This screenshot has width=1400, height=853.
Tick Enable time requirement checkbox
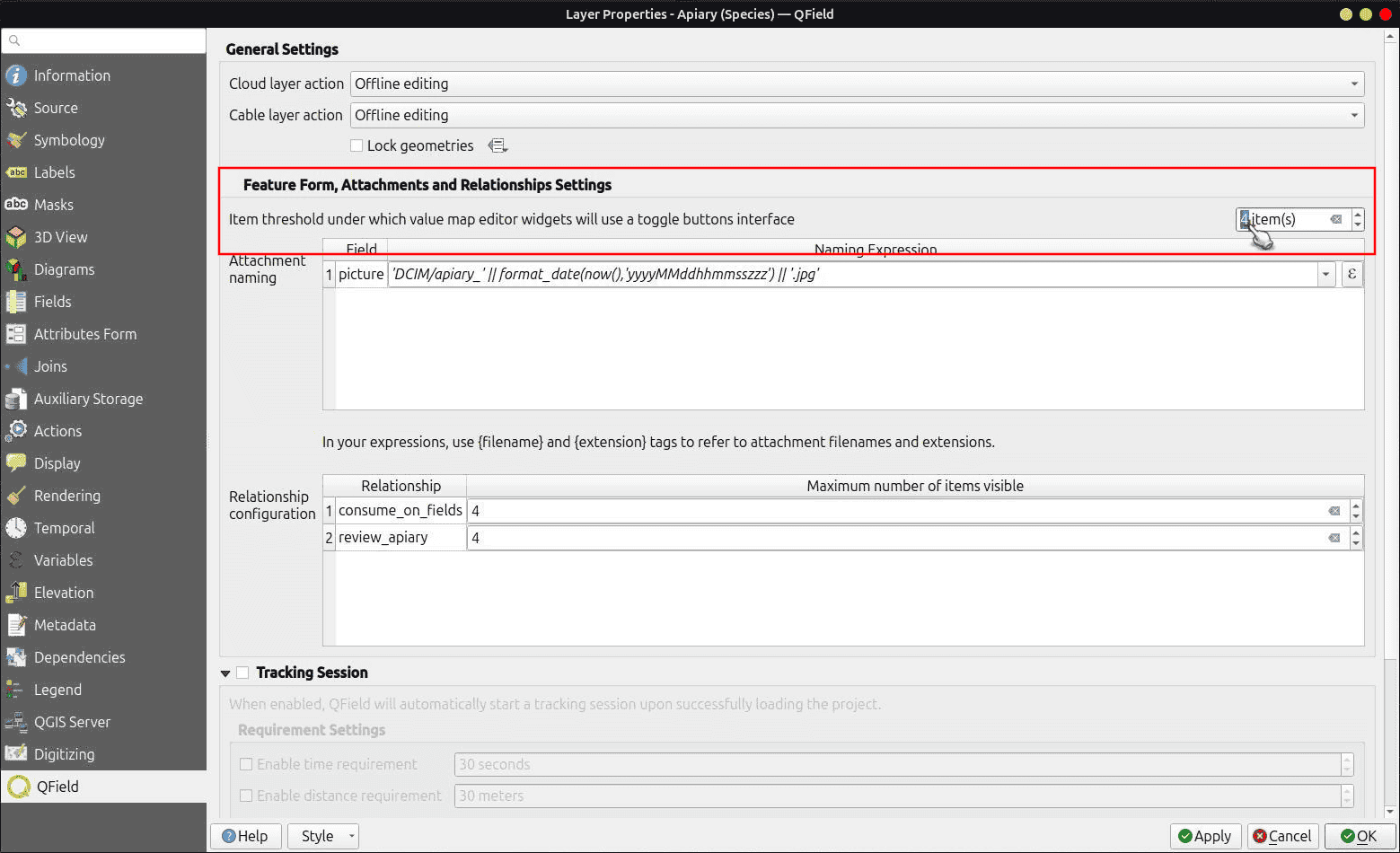pos(246,764)
